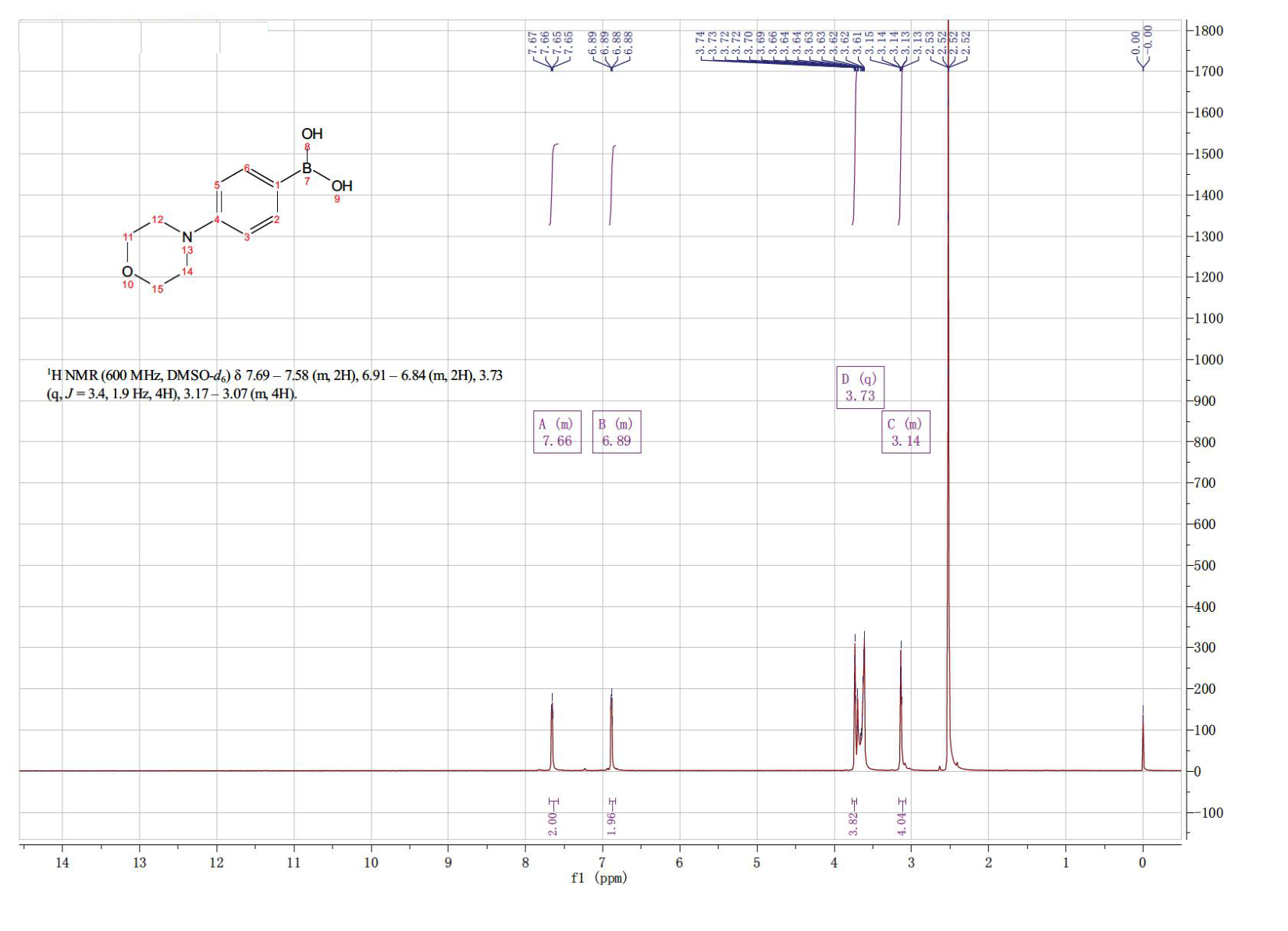Select the multiplet box D (q) 3.73
This screenshot has height=931, width=1288.
click(860, 387)
